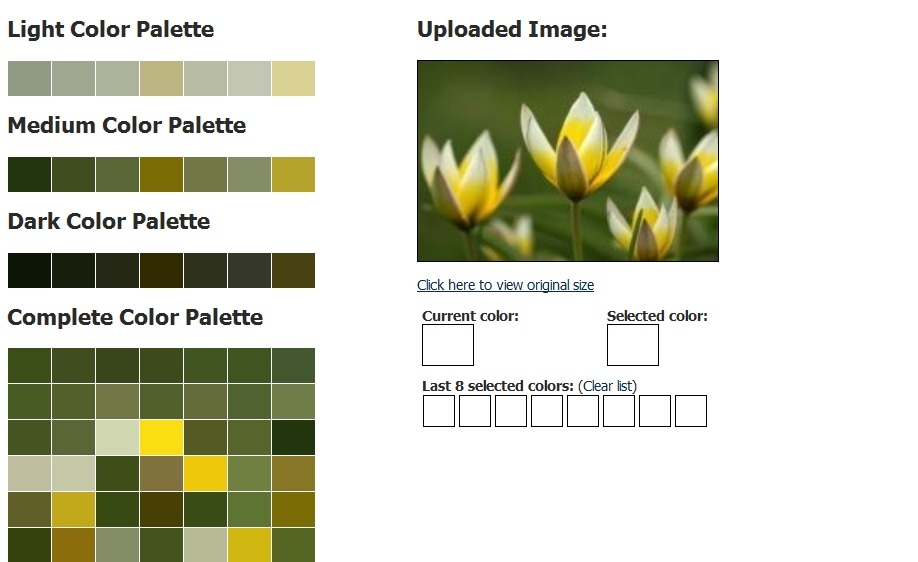Pick the last brownish swatch in Dark Palette
The width and height of the screenshot is (918, 562).
pos(293,270)
